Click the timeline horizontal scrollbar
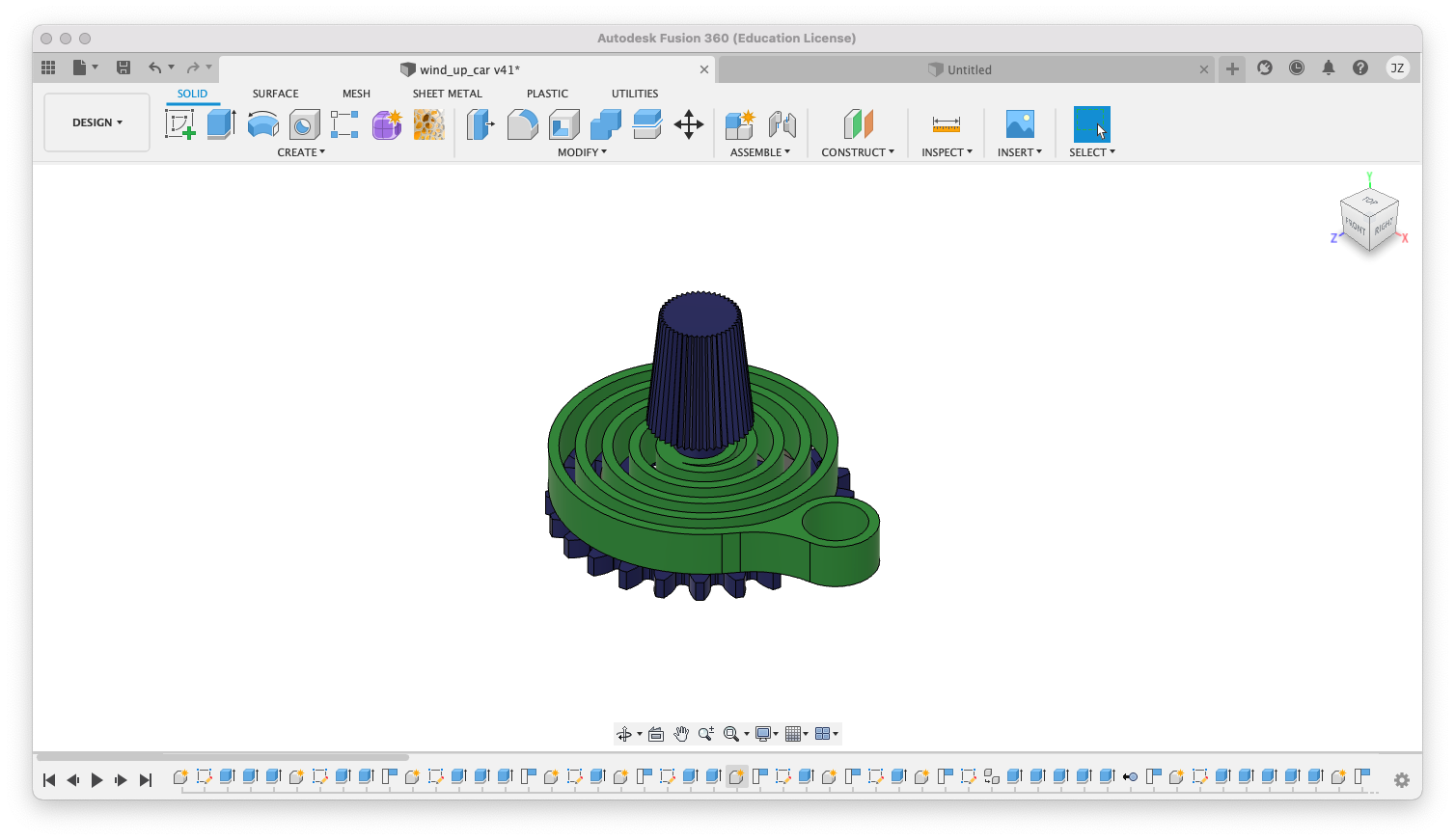 click(x=223, y=757)
